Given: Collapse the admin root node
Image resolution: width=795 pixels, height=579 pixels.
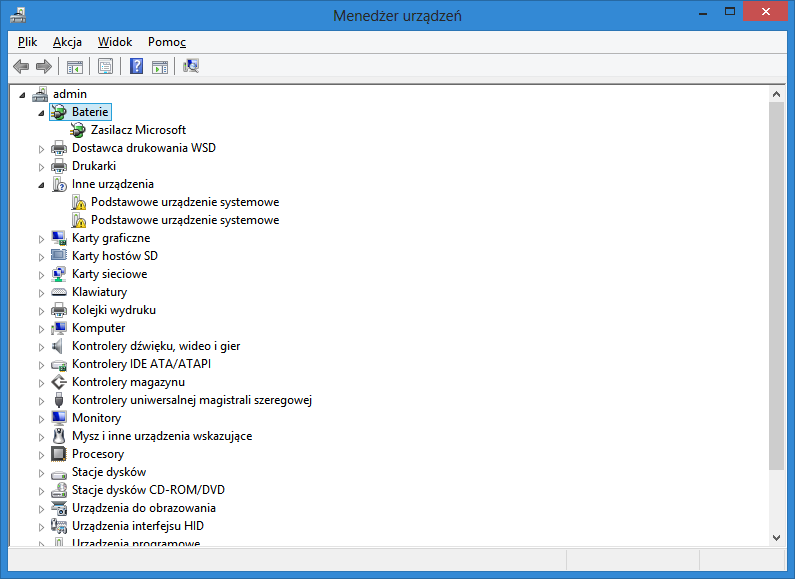Looking at the screenshot, I should [x=22, y=95].
